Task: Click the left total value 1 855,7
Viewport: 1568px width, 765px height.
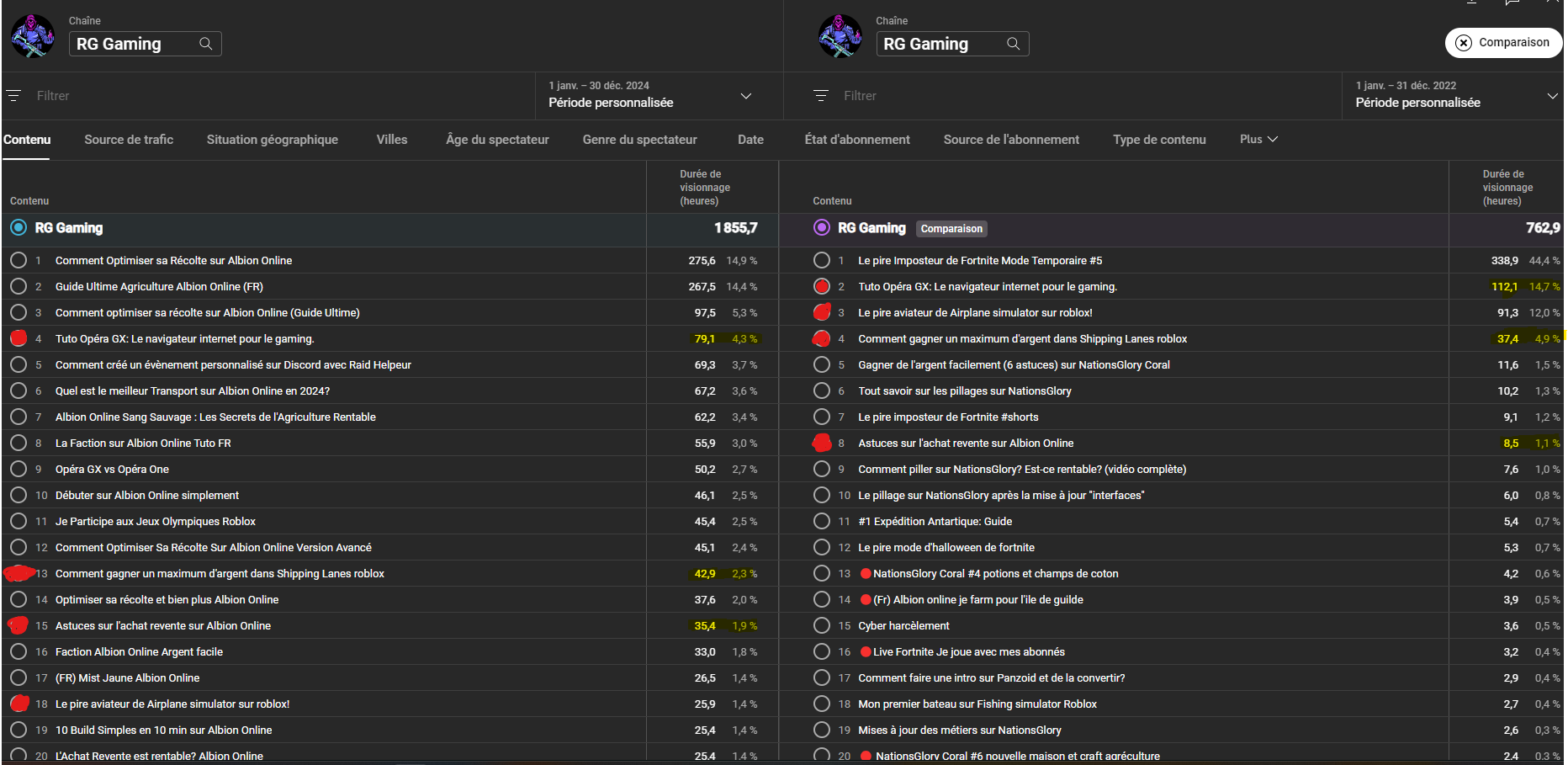Action: click(735, 228)
